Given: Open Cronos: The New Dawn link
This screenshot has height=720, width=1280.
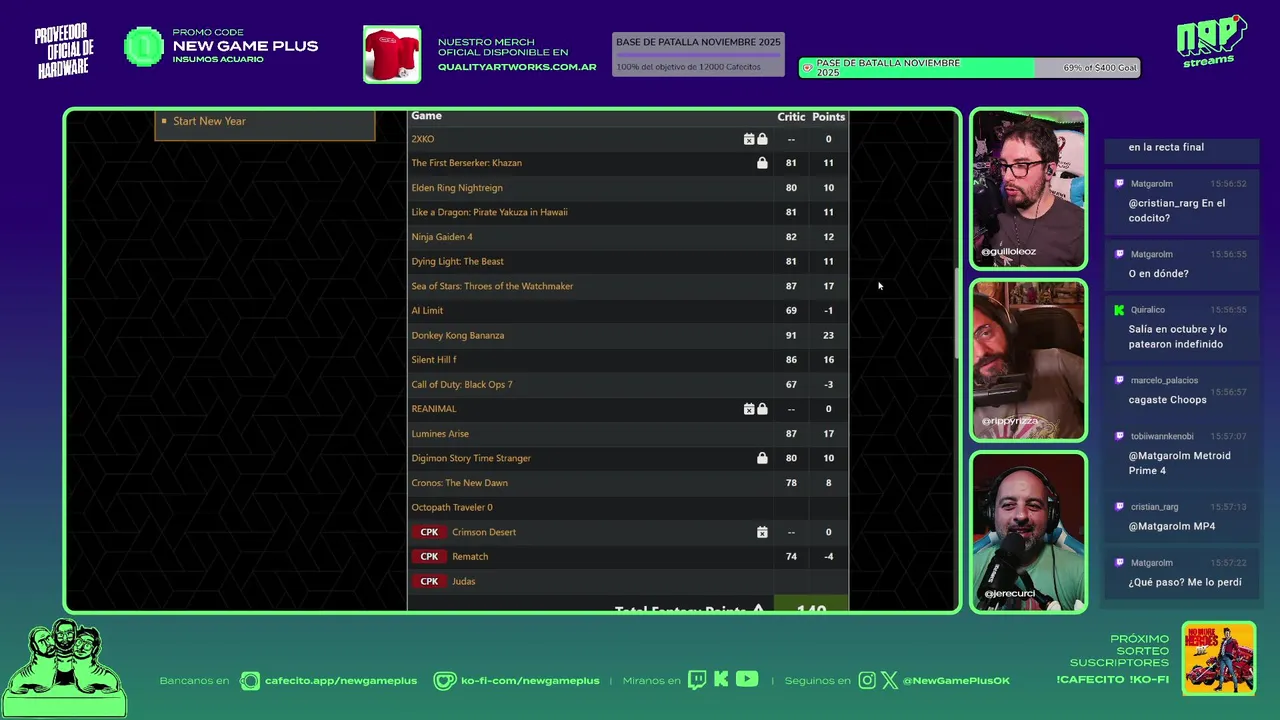Looking at the screenshot, I should point(460,483).
